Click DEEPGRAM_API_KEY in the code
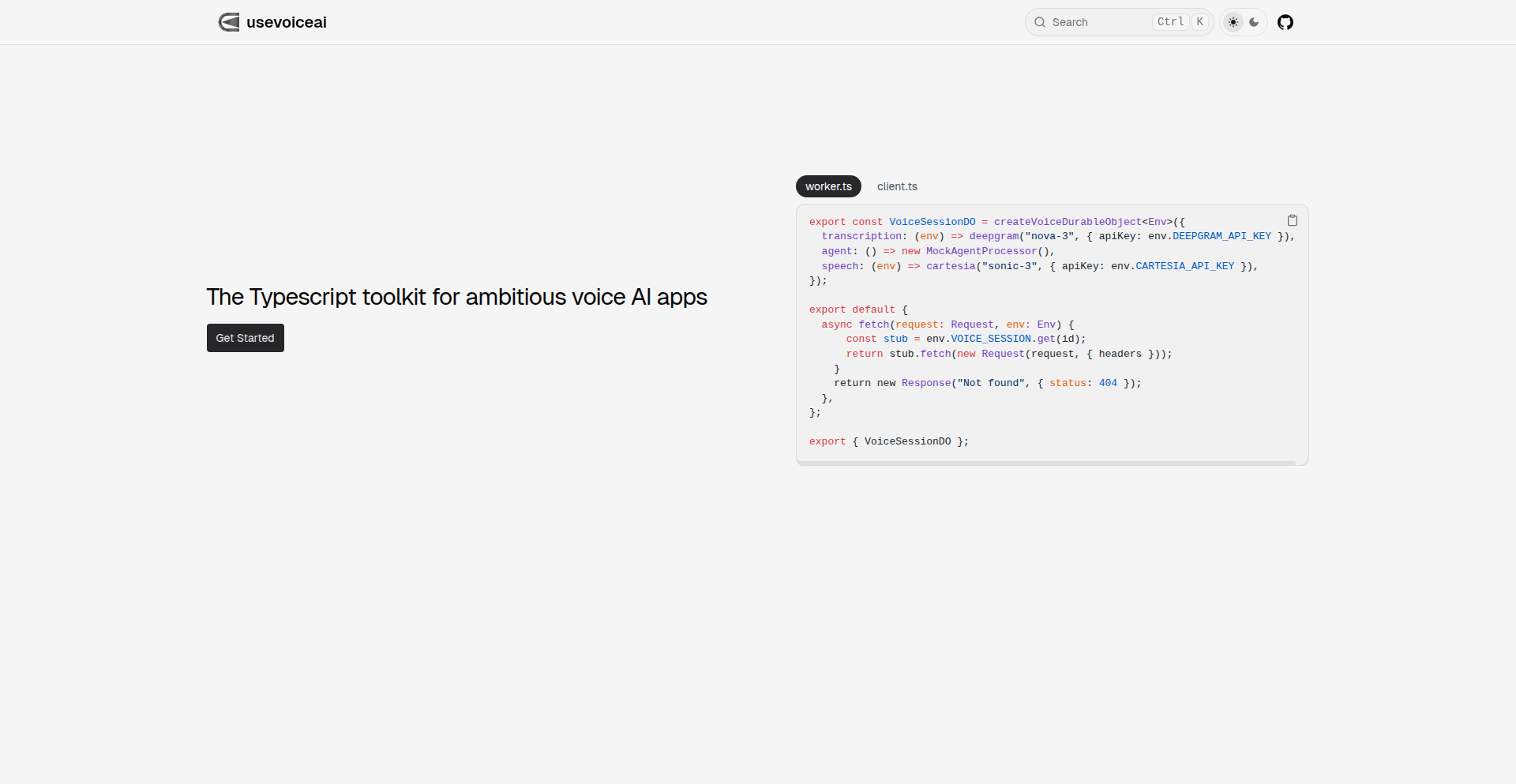Screen dimensions: 1516x784 (1221, 236)
